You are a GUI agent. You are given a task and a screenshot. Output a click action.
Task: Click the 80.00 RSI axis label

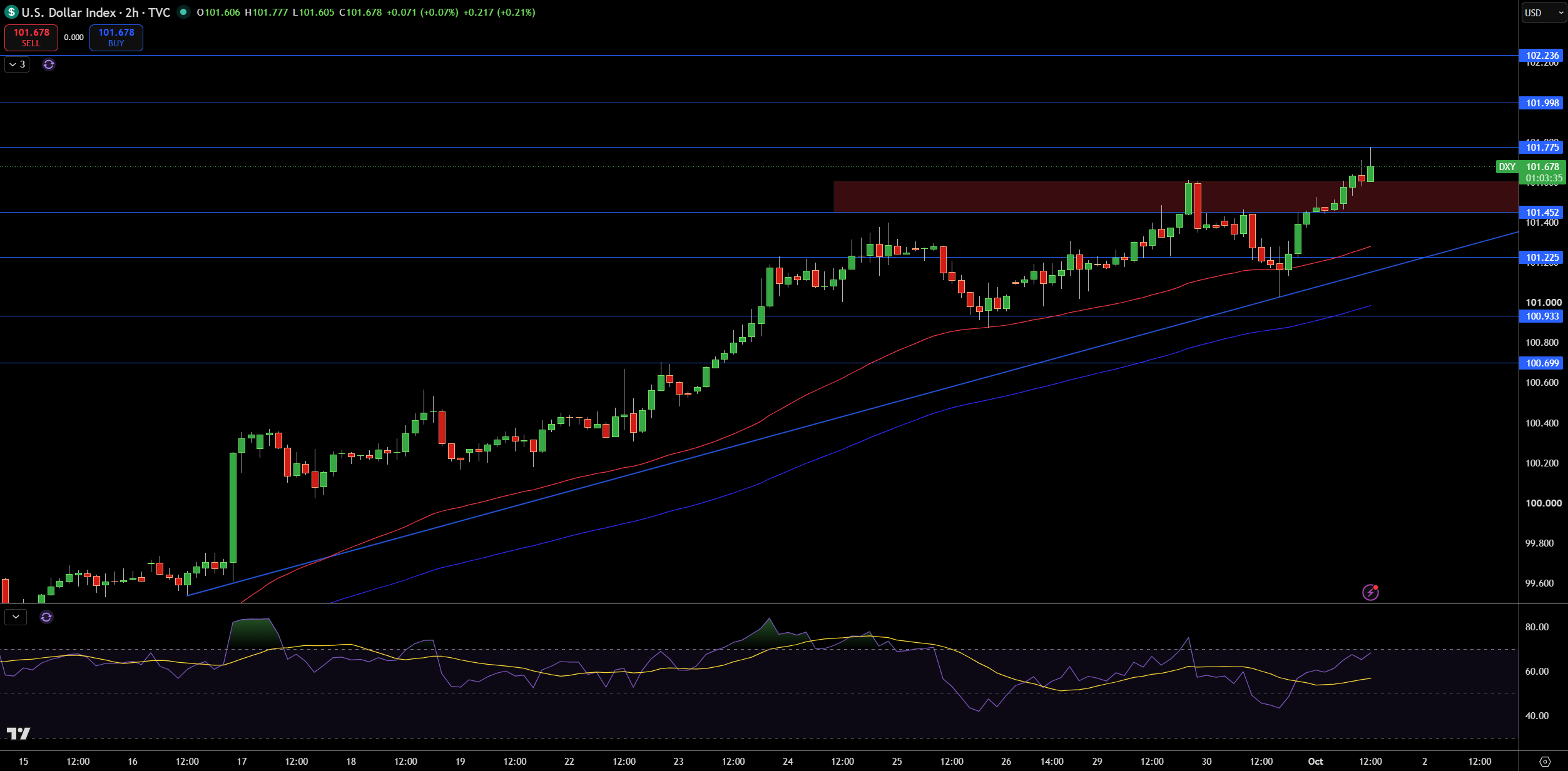[x=1537, y=627]
